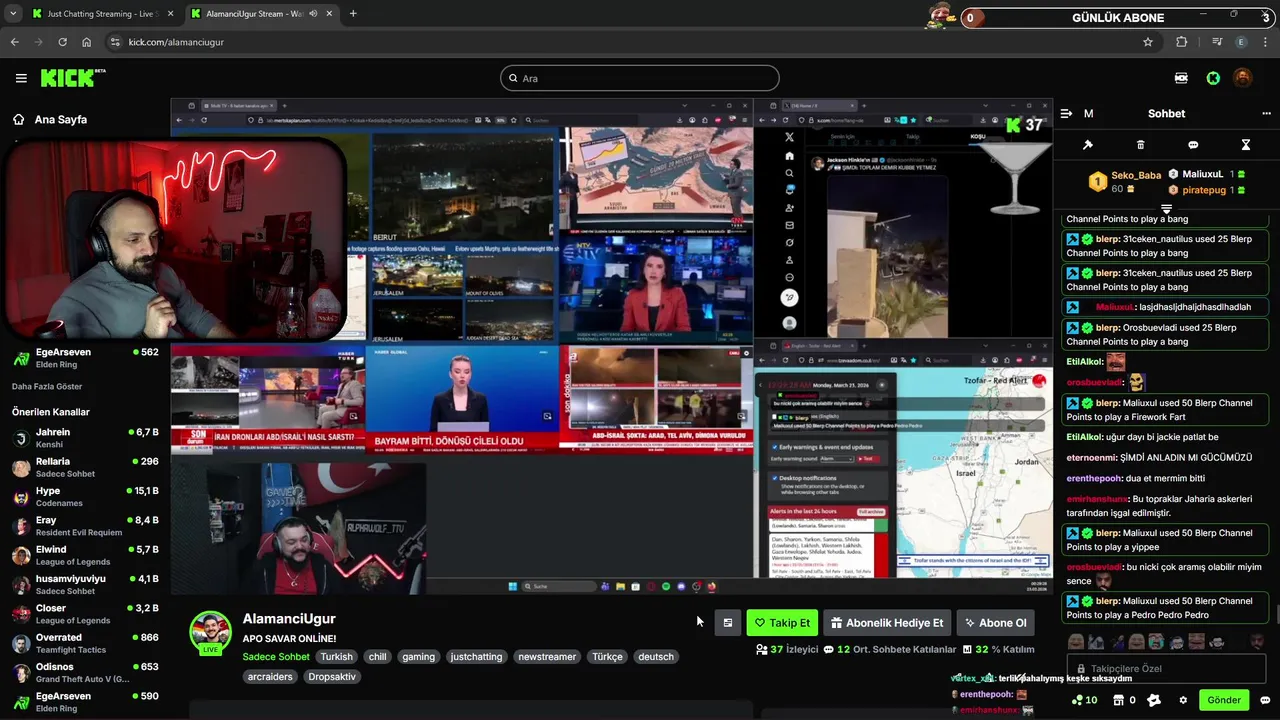The height and width of the screenshot is (720, 1280).
Task: Open Jahrein recommended channel
Action: [85, 438]
